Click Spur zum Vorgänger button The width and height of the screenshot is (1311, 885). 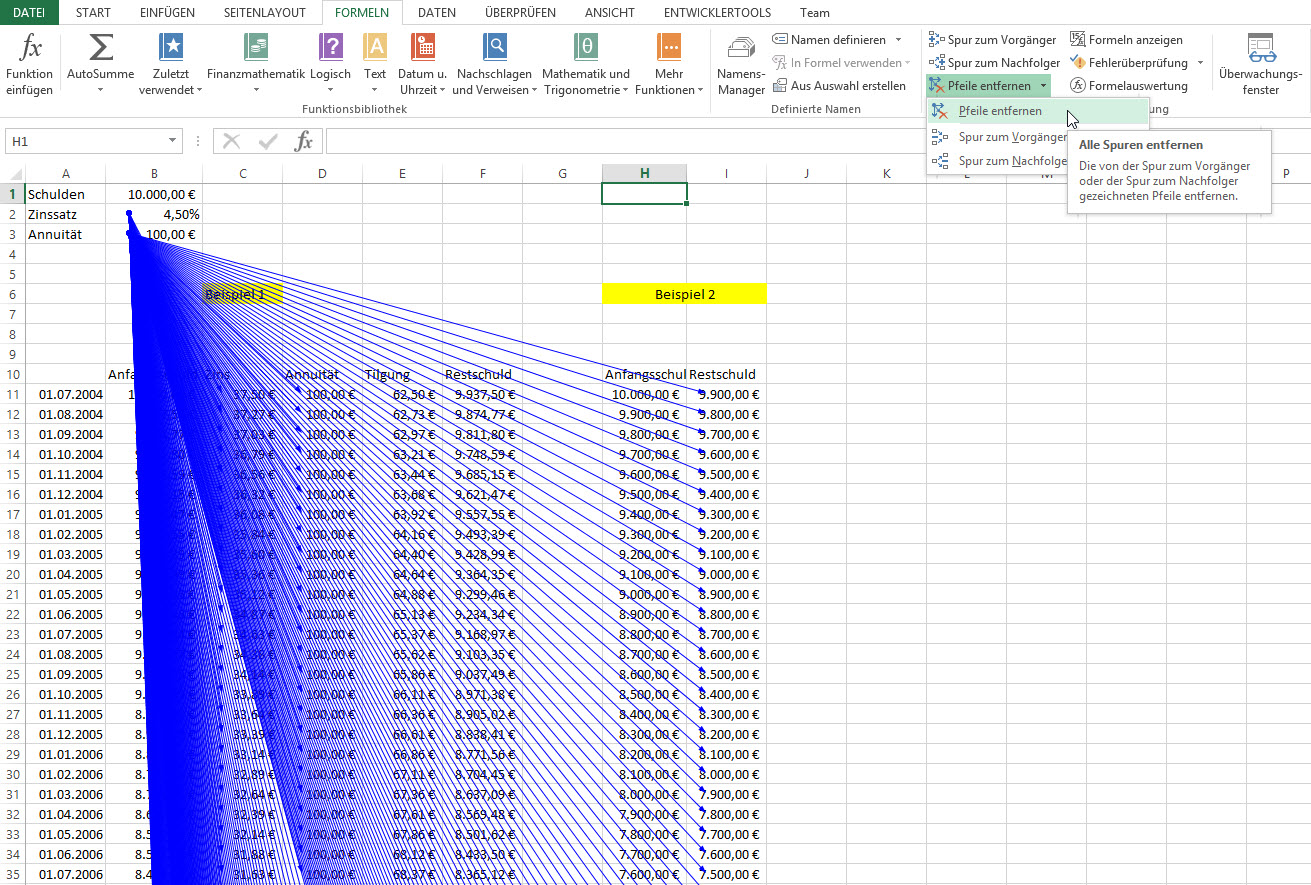[x=992, y=40]
